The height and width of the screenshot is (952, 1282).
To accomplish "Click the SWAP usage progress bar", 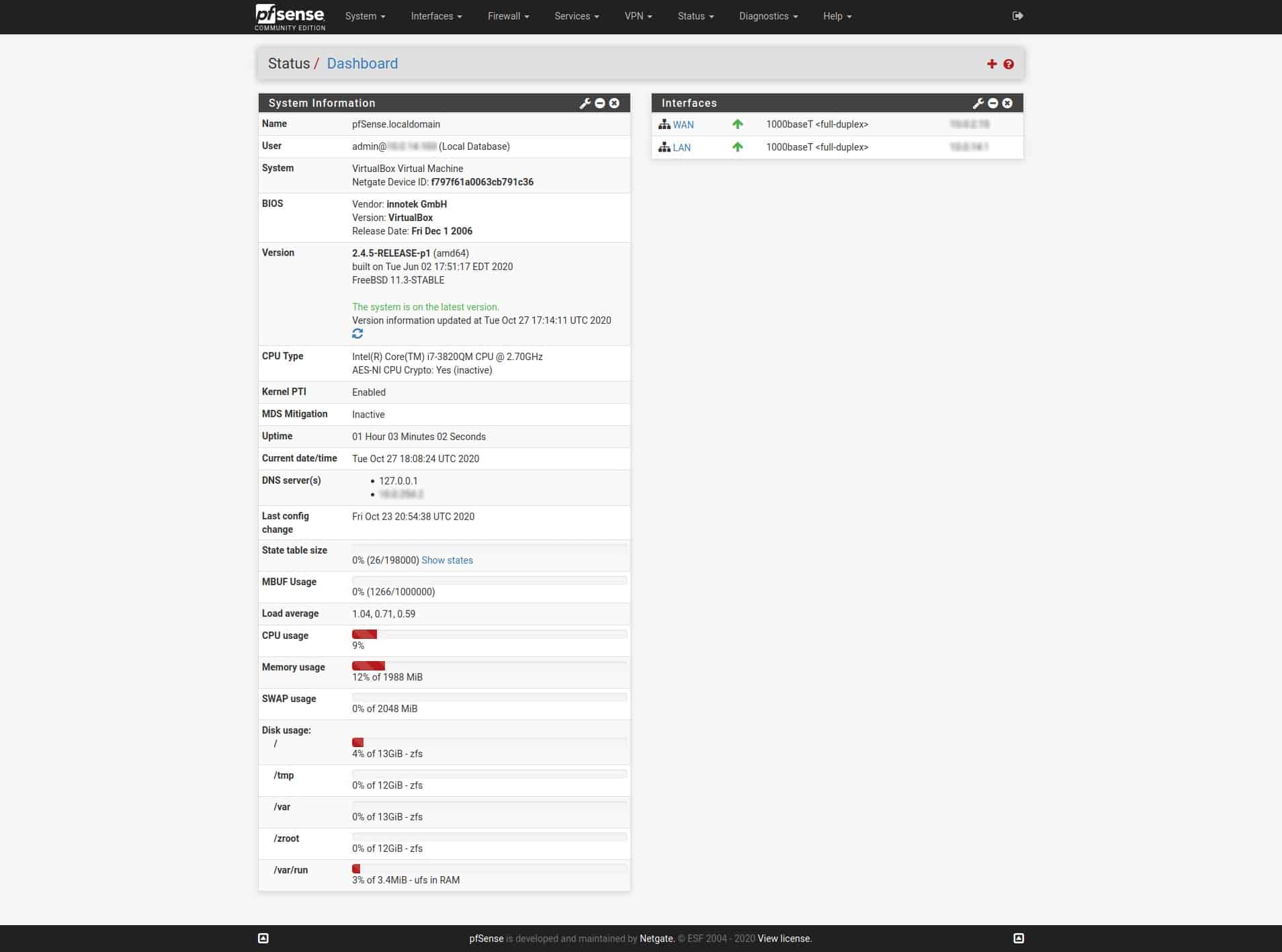I will point(489,697).
